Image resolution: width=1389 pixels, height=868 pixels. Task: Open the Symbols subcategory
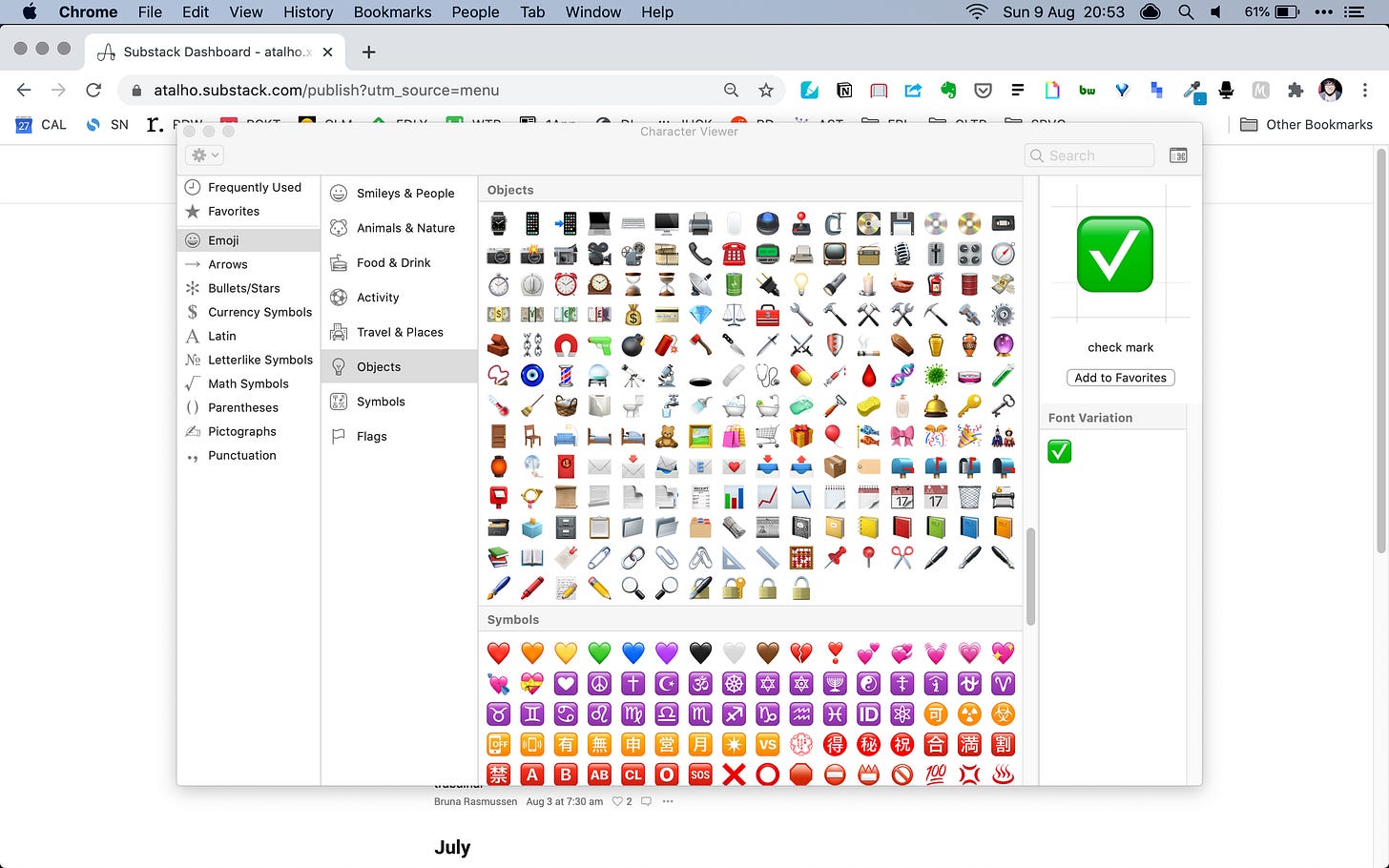pyautogui.click(x=399, y=402)
